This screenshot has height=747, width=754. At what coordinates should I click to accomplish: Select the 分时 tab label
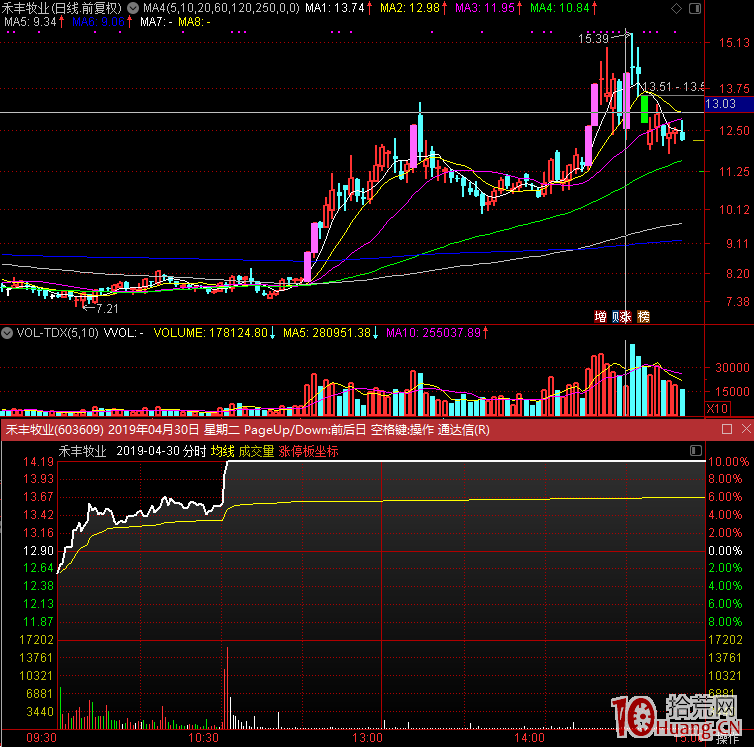(195, 451)
